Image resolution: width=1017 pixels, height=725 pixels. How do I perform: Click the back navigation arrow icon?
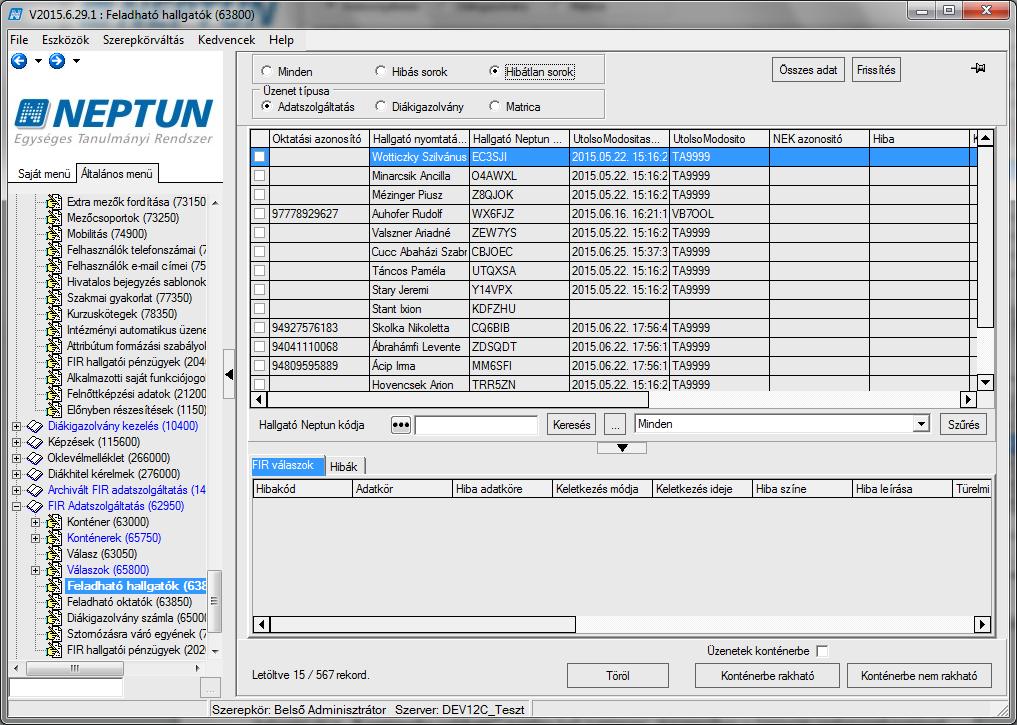pos(19,61)
